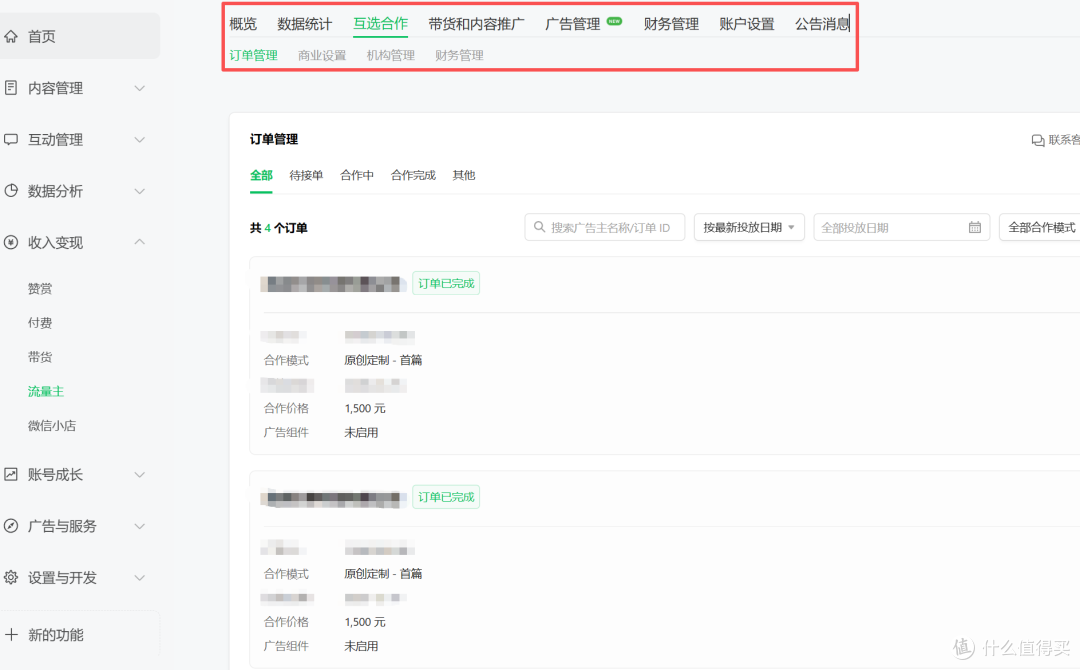The width and height of the screenshot is (1080, 670).
Task: Show 全部 orders tab
Action: click(x=261, y=175)
